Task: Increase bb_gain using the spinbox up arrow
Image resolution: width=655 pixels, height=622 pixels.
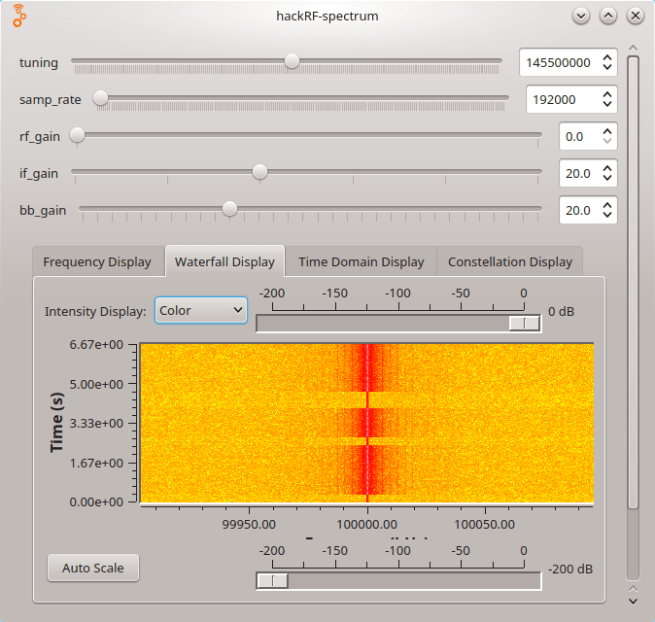Action: [607, 204]
